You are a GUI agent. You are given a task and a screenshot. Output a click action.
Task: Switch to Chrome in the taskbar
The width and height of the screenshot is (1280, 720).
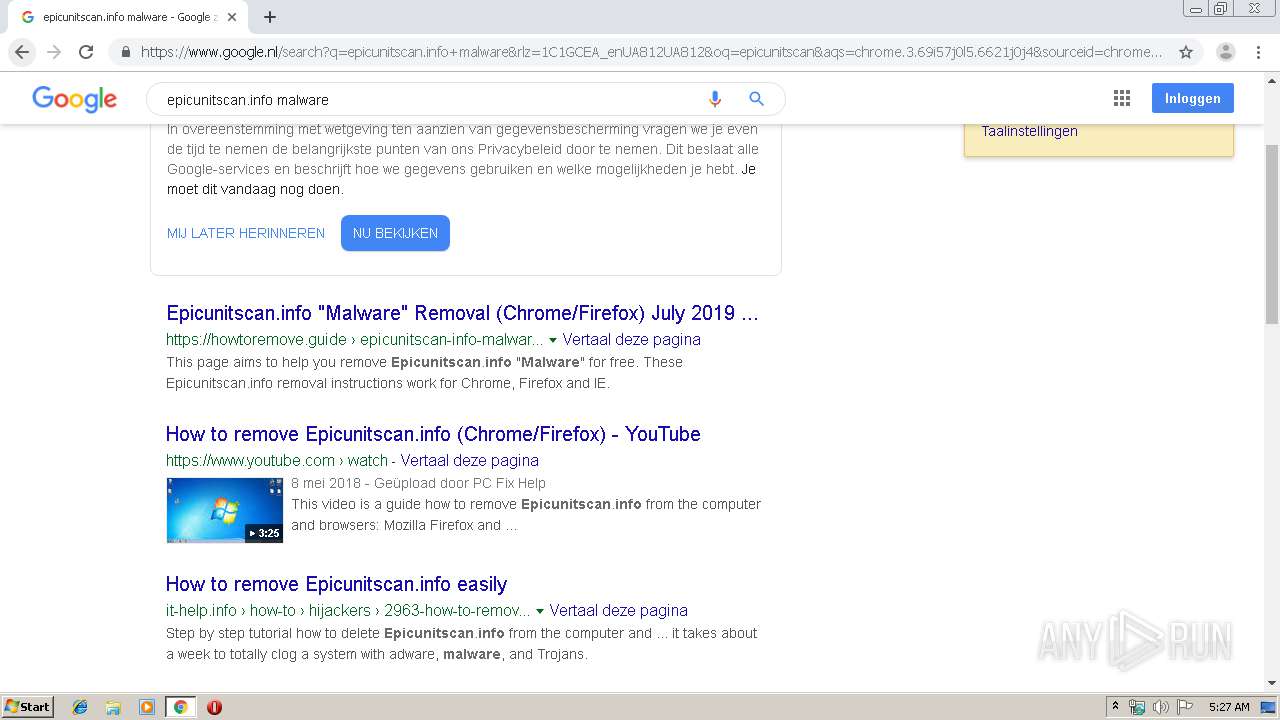(x=180, y=707)
